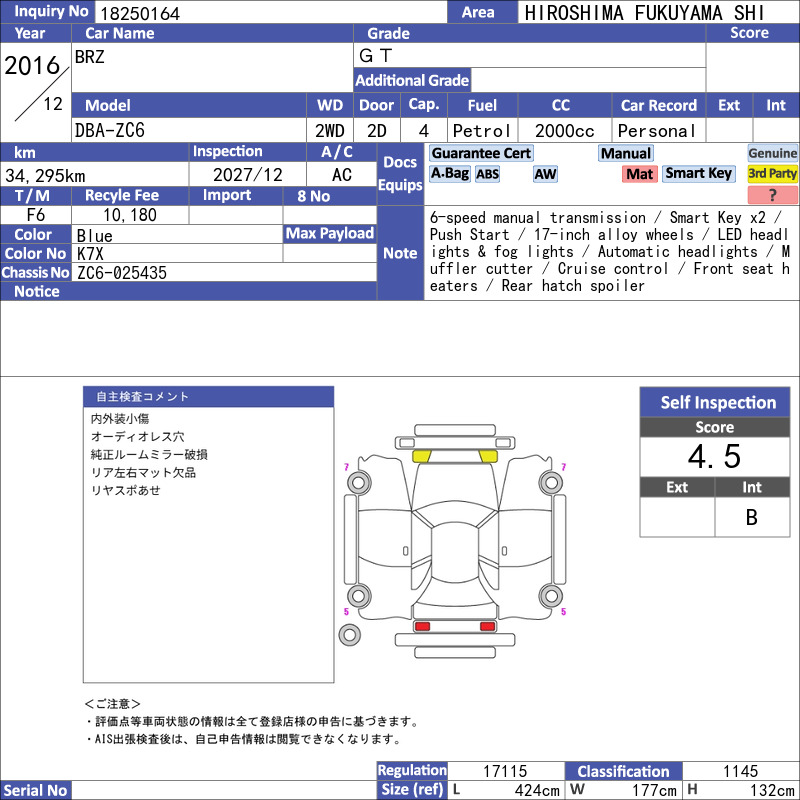This screenshot has height=800, width=800.
Task: Select the AW equipment badge
Action: click(x=545, y=174)
